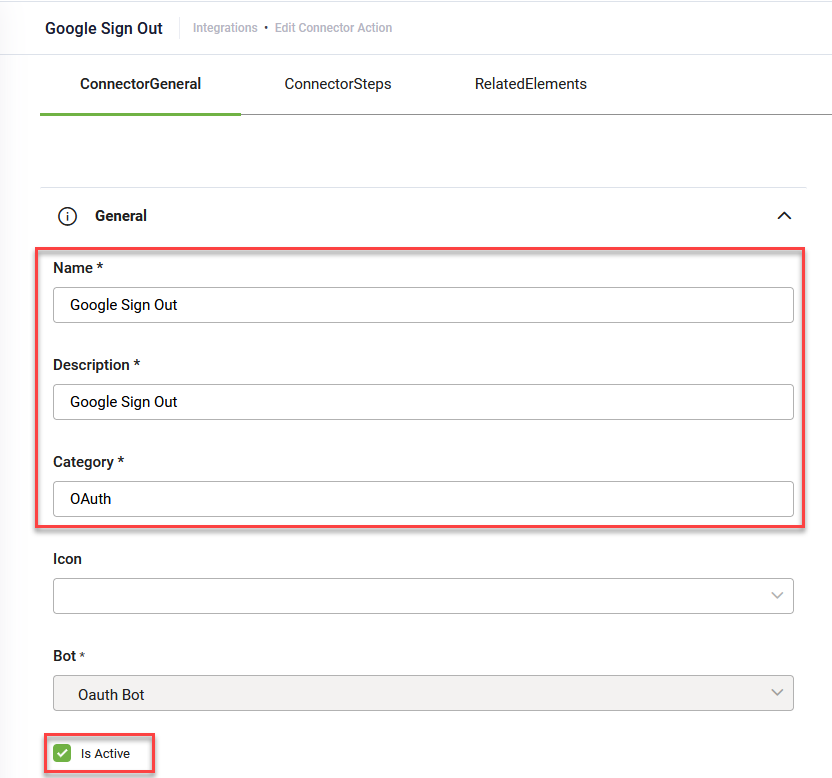
Task: Click the Oauth Bot selection box
Action: pyautogui.click(x=423, y=693)
